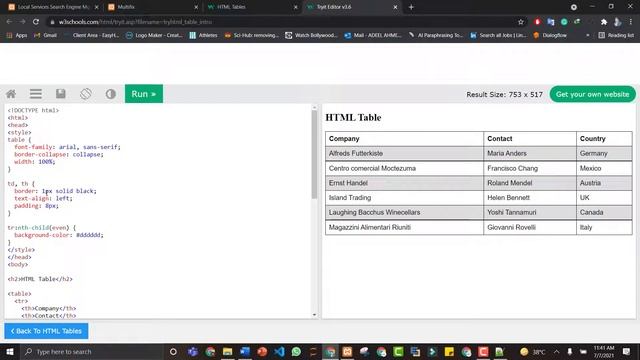Open the Reading list
This screenshot has height=360, width=640.
click(616, 36)
